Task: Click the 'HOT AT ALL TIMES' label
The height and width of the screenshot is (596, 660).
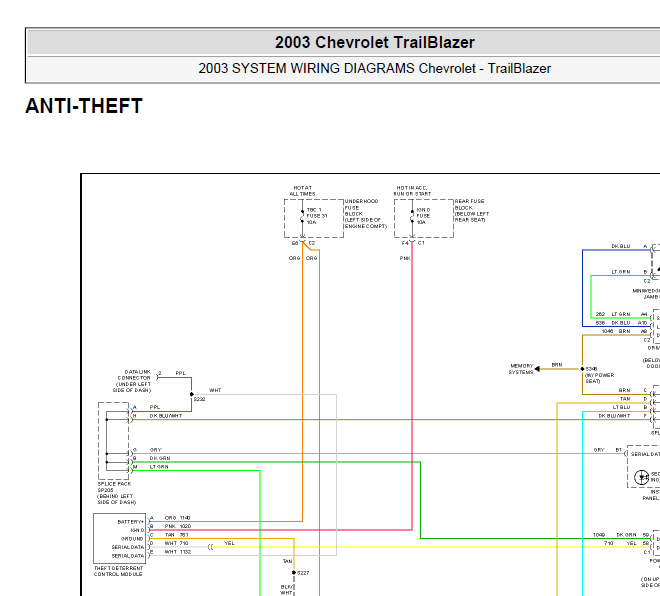Action: (302, 191)
